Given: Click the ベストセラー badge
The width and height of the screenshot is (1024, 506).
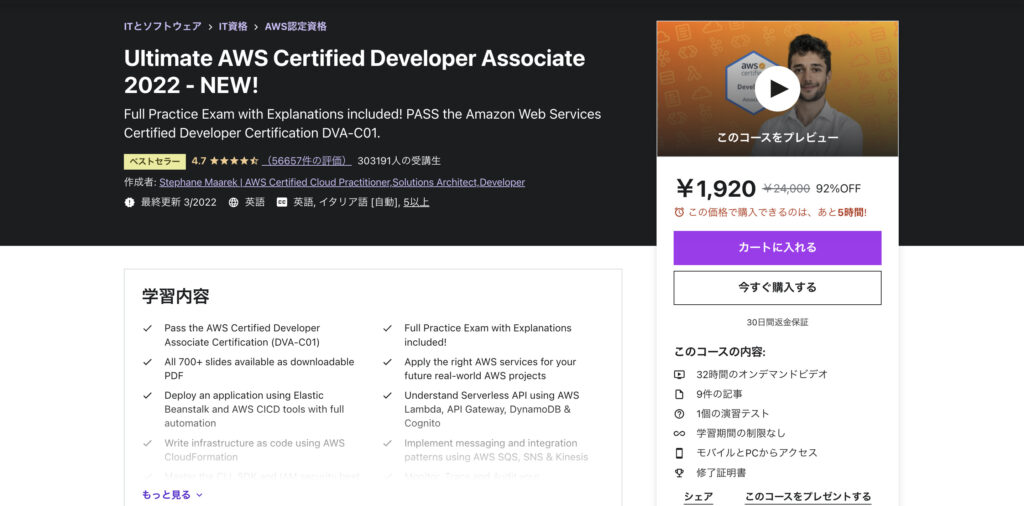Looking at the screenshot, I should pyautogui.click(x=155, y=161).
